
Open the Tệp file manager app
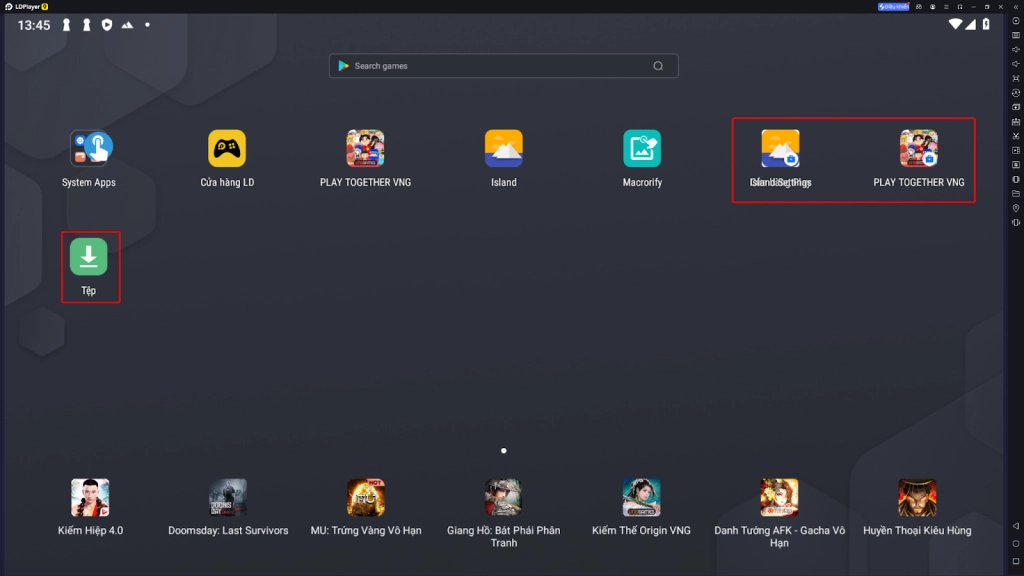click(89, 257)
